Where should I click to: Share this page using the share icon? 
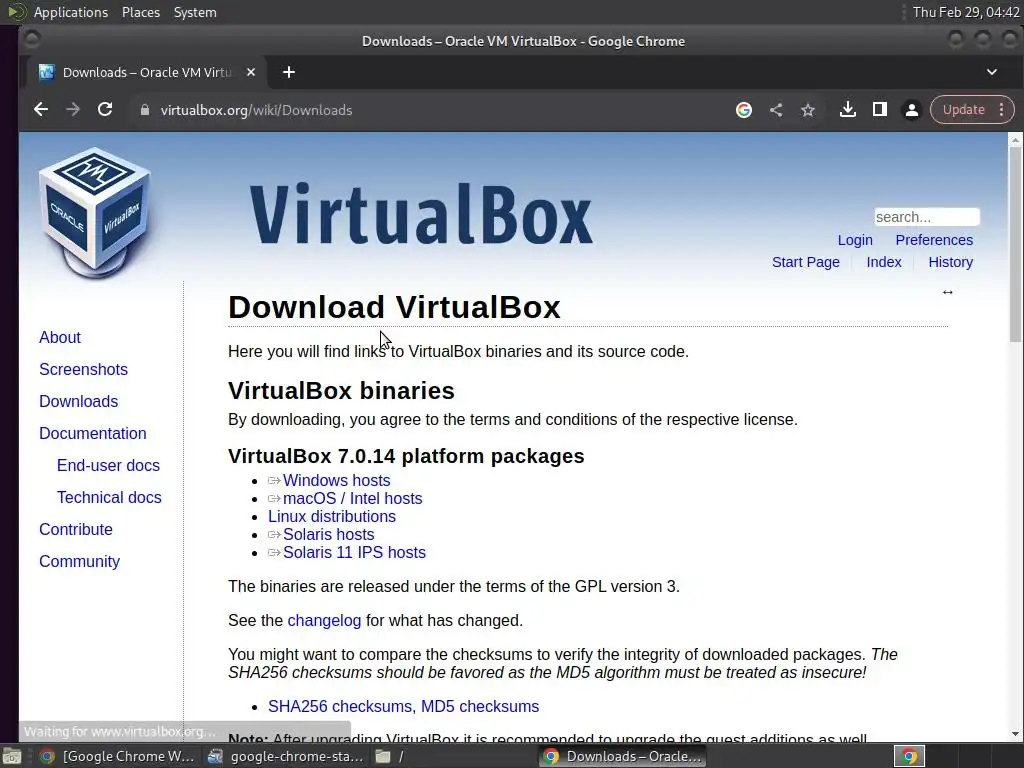coord(776,110)
